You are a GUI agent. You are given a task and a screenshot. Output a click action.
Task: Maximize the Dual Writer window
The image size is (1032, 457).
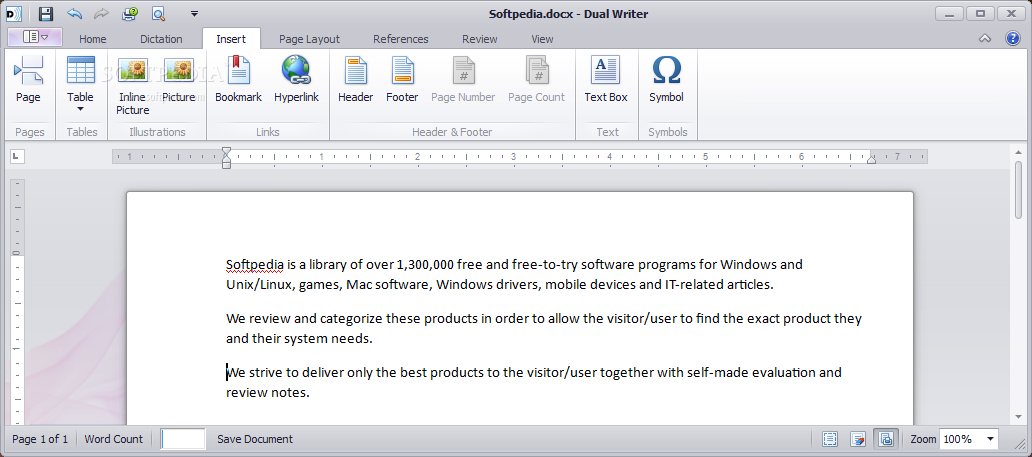(981, 13)
